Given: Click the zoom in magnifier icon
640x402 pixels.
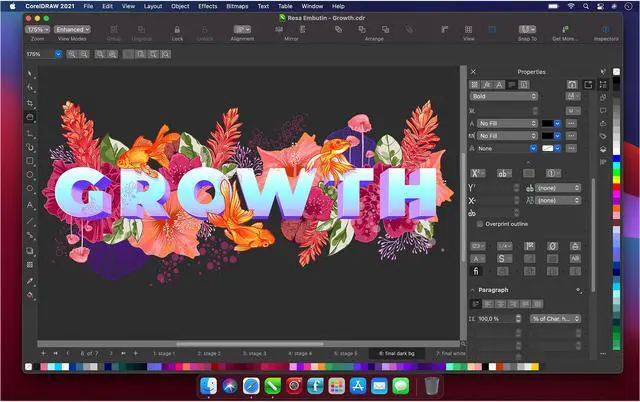Looking at the screenshot, I should [72, 54].
